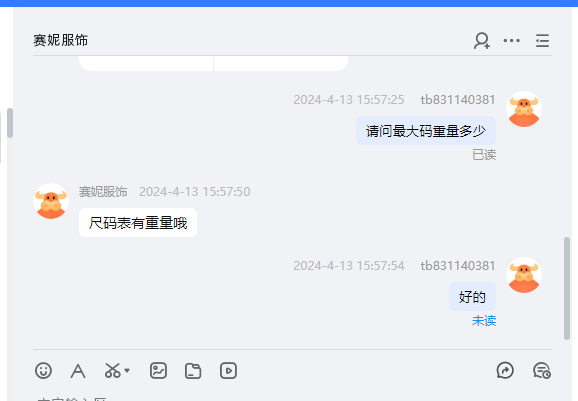Click the 赛妮服饰 chat title
The height and width of the screenshot is (401, 578).
click(61, 40)
